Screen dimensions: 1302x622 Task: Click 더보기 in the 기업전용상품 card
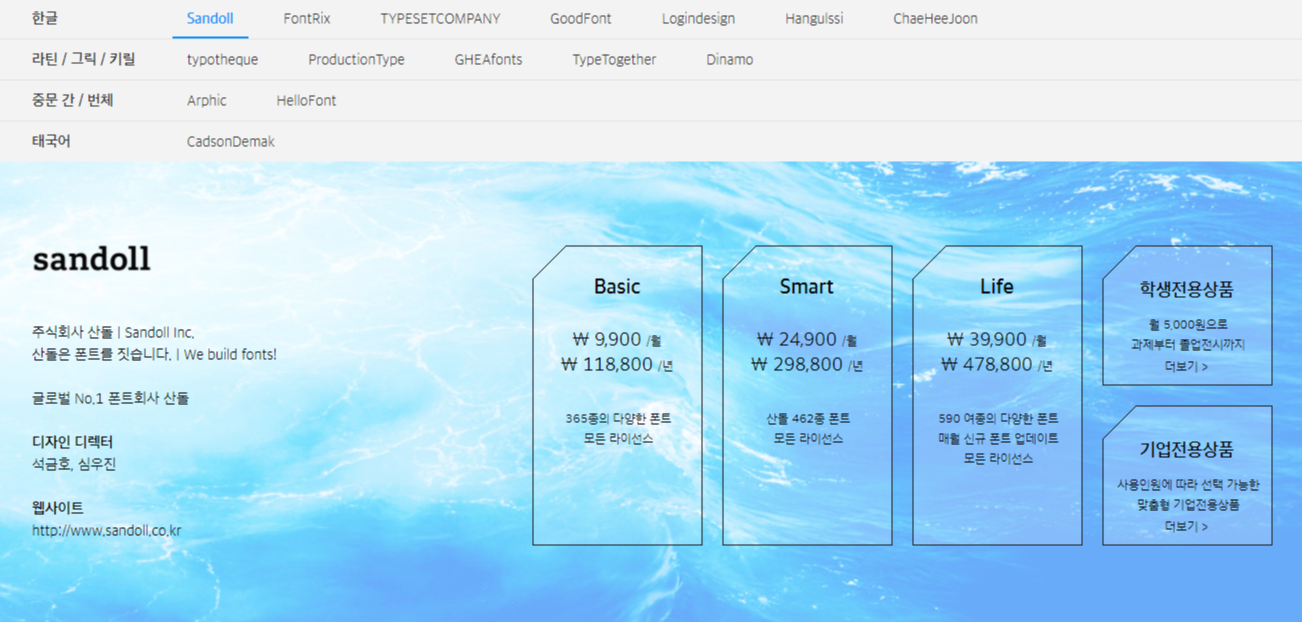pyautogui.click(x=1187, y=527)
